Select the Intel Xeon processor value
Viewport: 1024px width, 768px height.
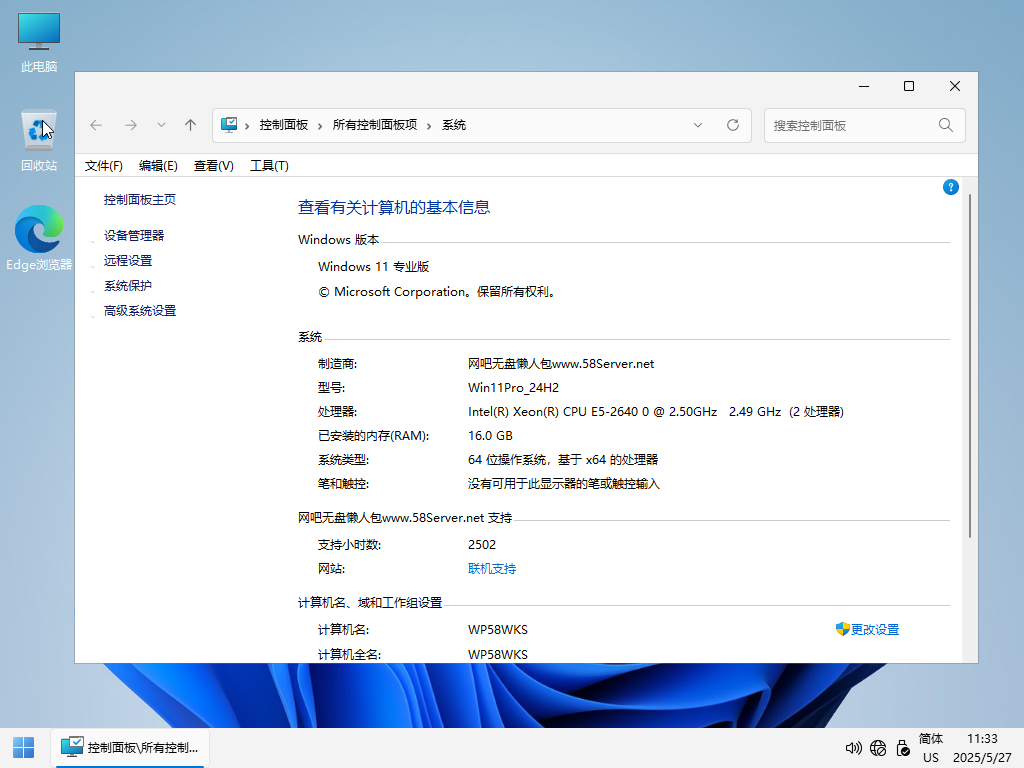click(656, 412)
